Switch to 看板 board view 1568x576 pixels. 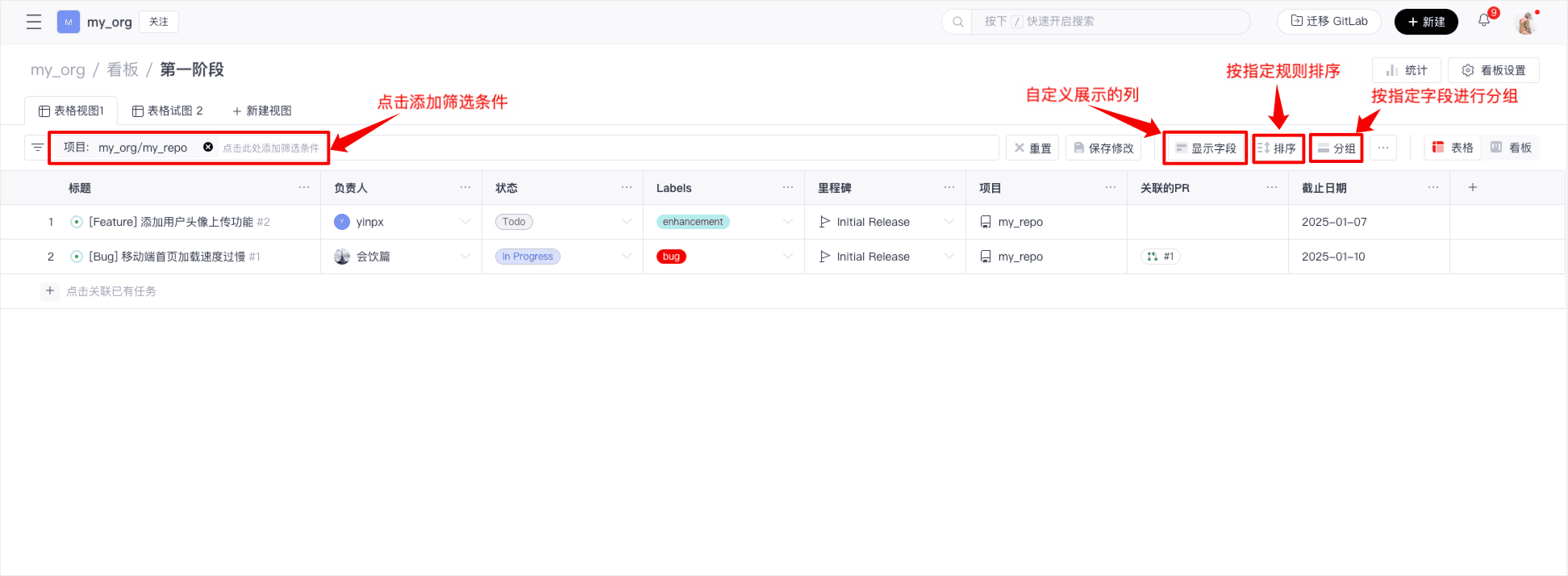pos(1511,148)
